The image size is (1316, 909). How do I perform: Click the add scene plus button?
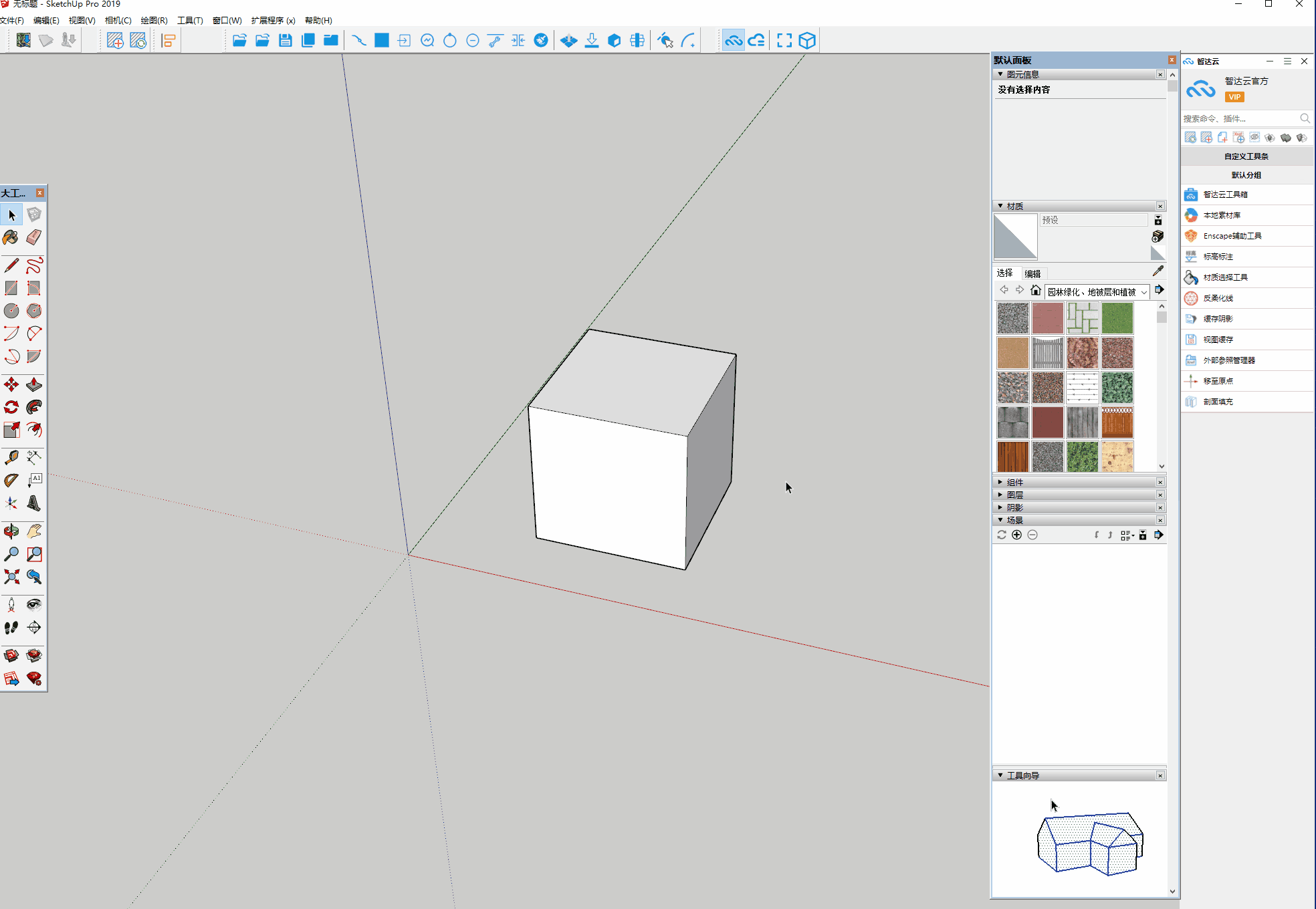1016,535
